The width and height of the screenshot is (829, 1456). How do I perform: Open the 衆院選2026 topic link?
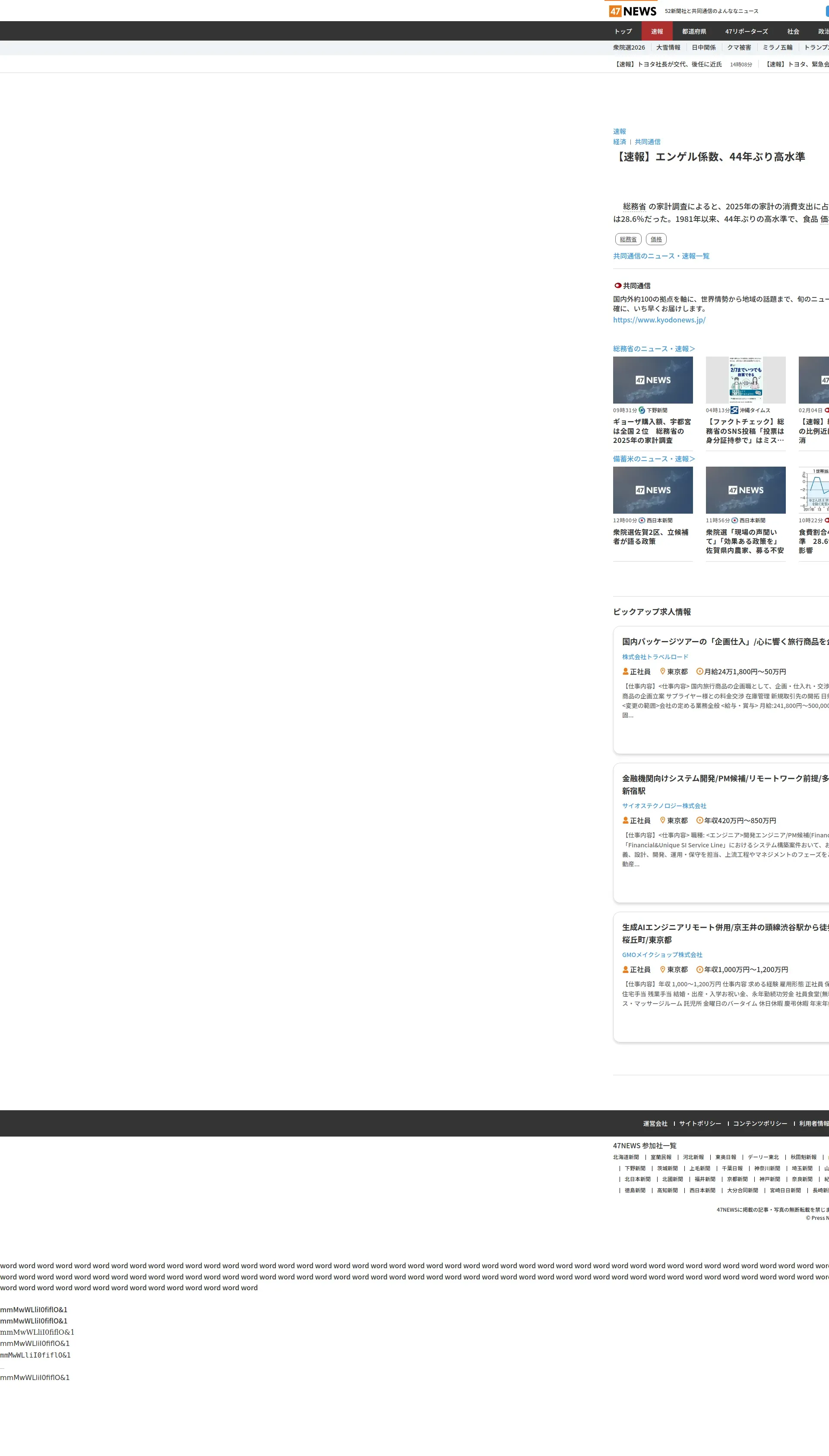[x=629, y=48]
